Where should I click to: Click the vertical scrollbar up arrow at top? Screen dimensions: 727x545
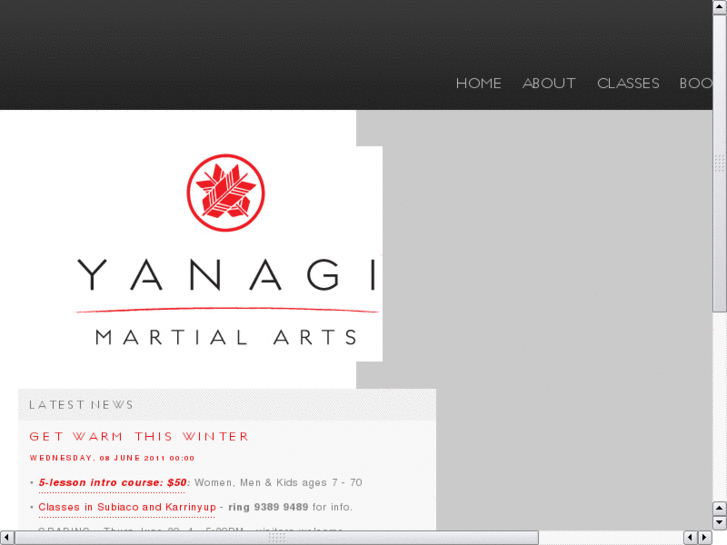coord(720,7)
